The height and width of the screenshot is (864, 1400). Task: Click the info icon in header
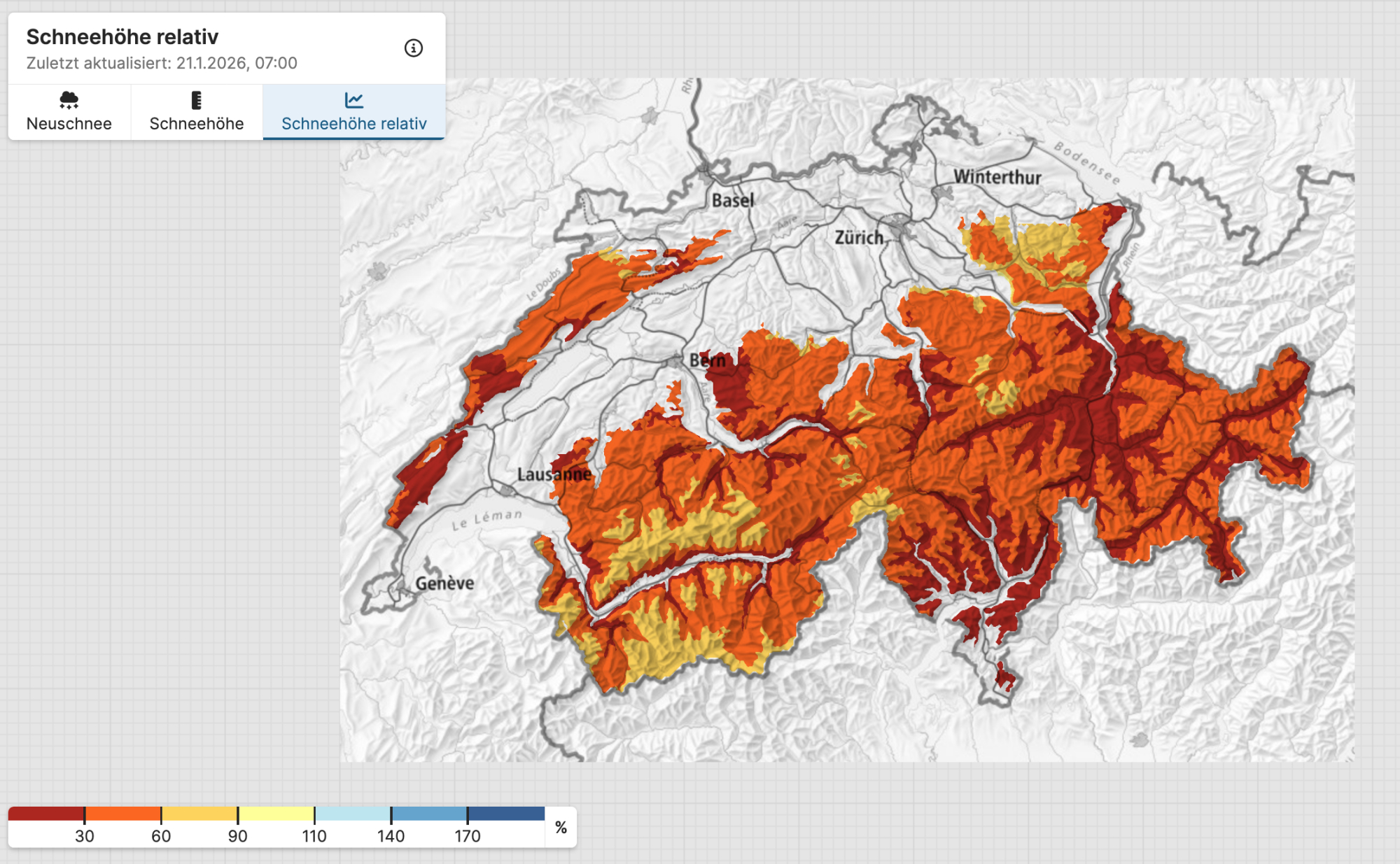(x=413, y=48)
